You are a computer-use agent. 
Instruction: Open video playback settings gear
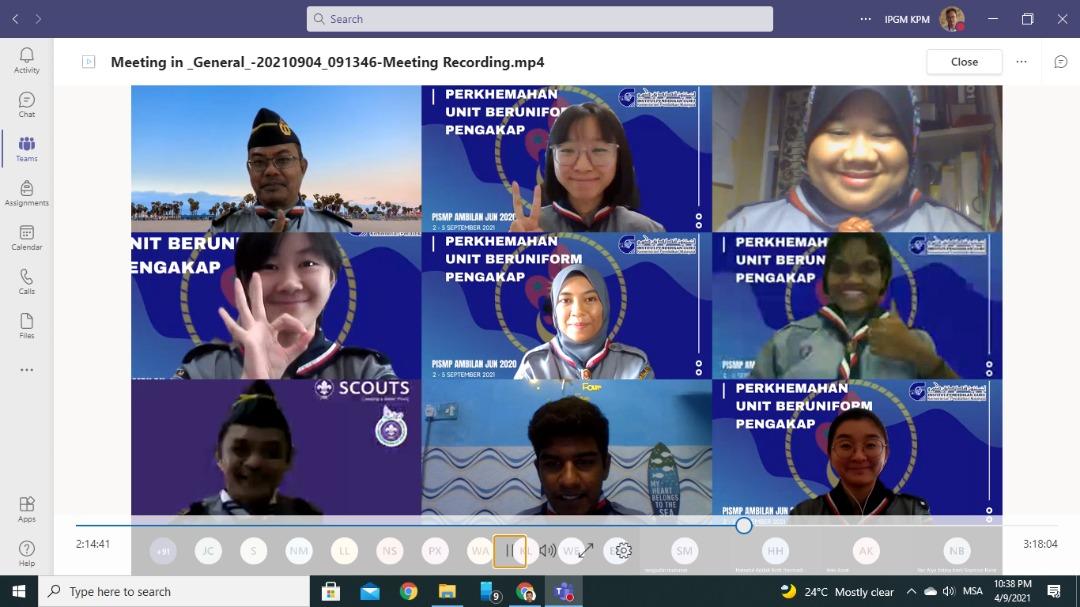(623, 550)
